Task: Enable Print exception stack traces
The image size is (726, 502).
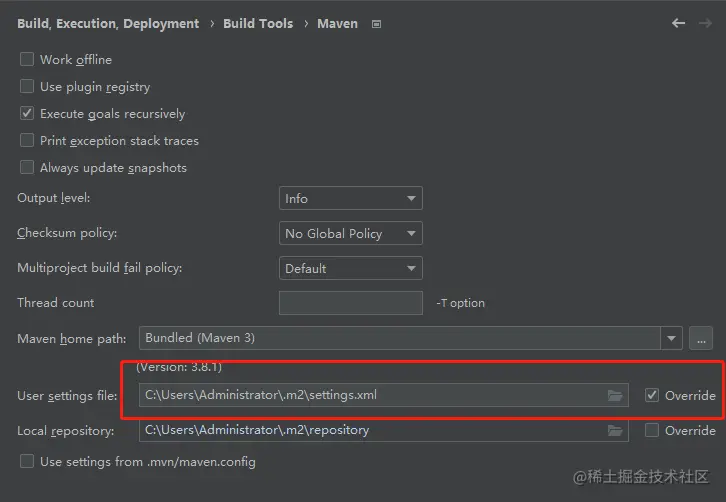Action: tap(27, 140)
